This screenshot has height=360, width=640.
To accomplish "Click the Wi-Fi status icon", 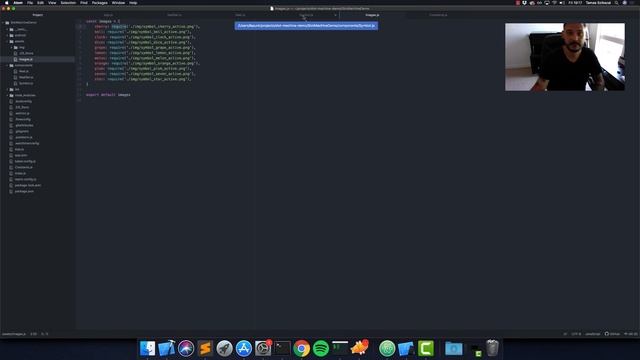I will coord(554,3).
